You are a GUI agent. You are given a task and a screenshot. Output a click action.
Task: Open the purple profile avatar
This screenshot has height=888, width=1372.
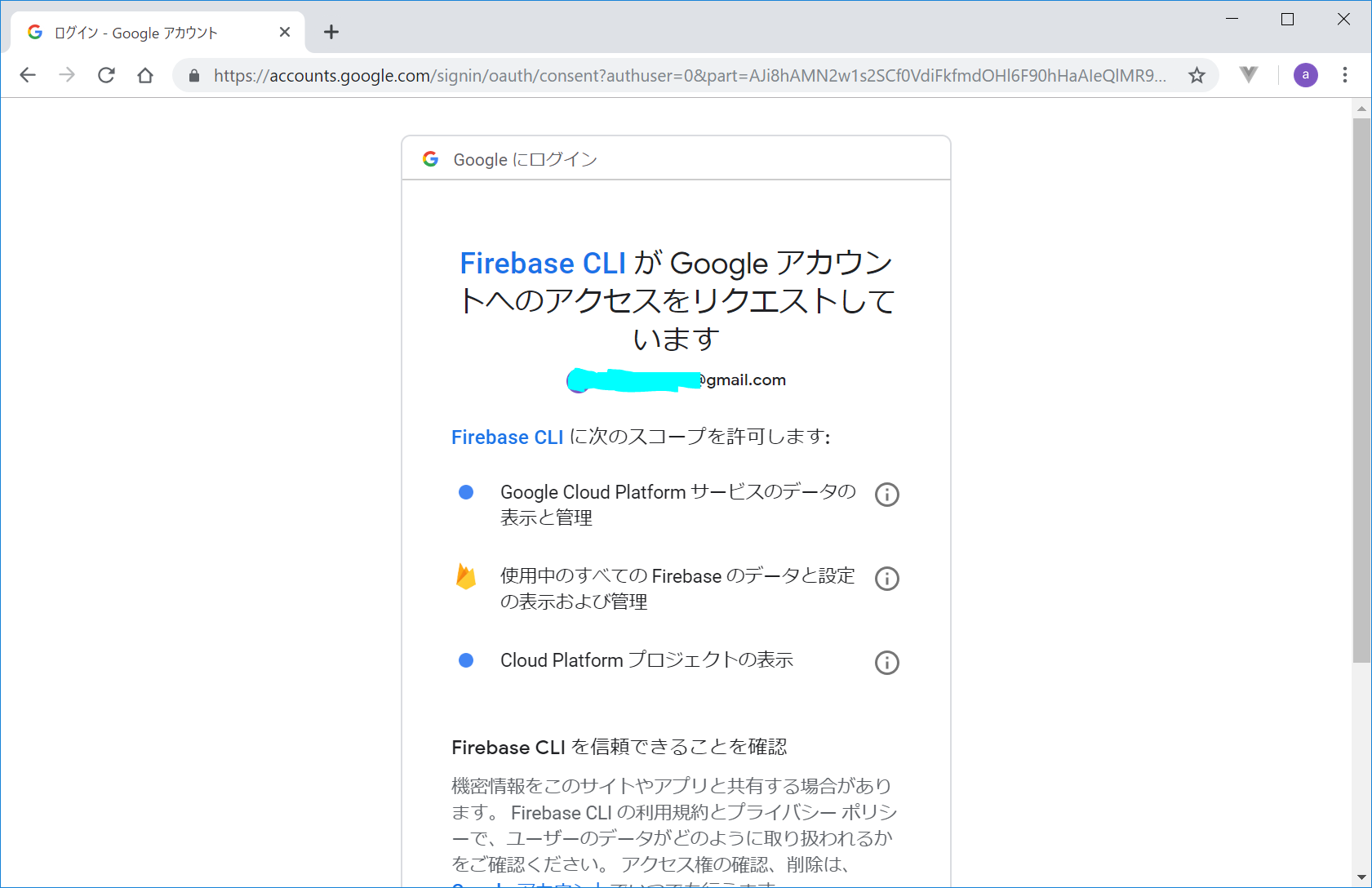[x=1305, y=75]
